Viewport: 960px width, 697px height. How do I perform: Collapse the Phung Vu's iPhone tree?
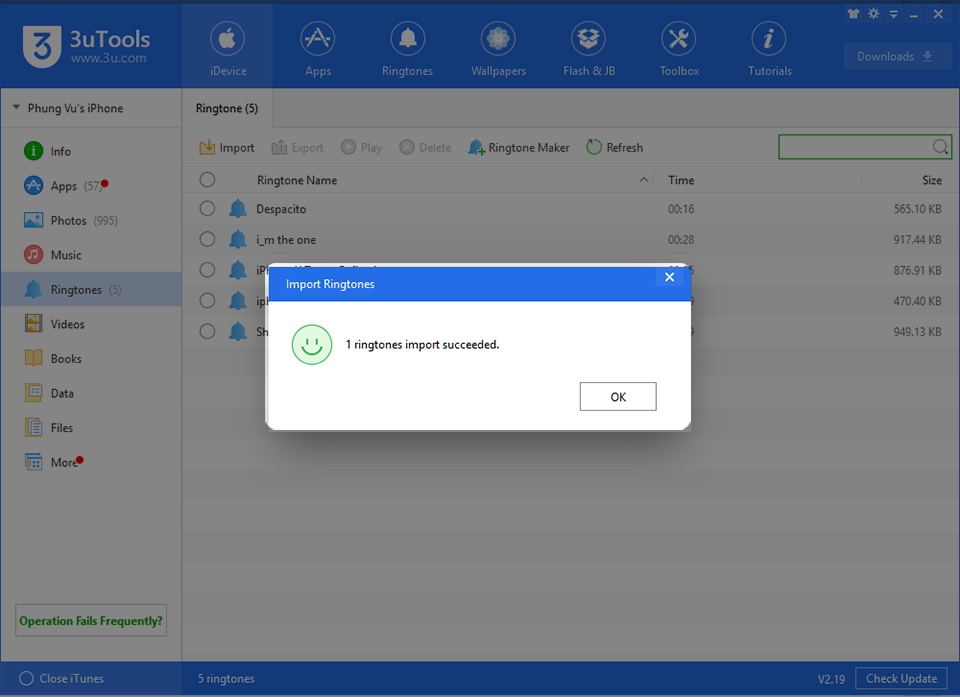click(16, 108)
